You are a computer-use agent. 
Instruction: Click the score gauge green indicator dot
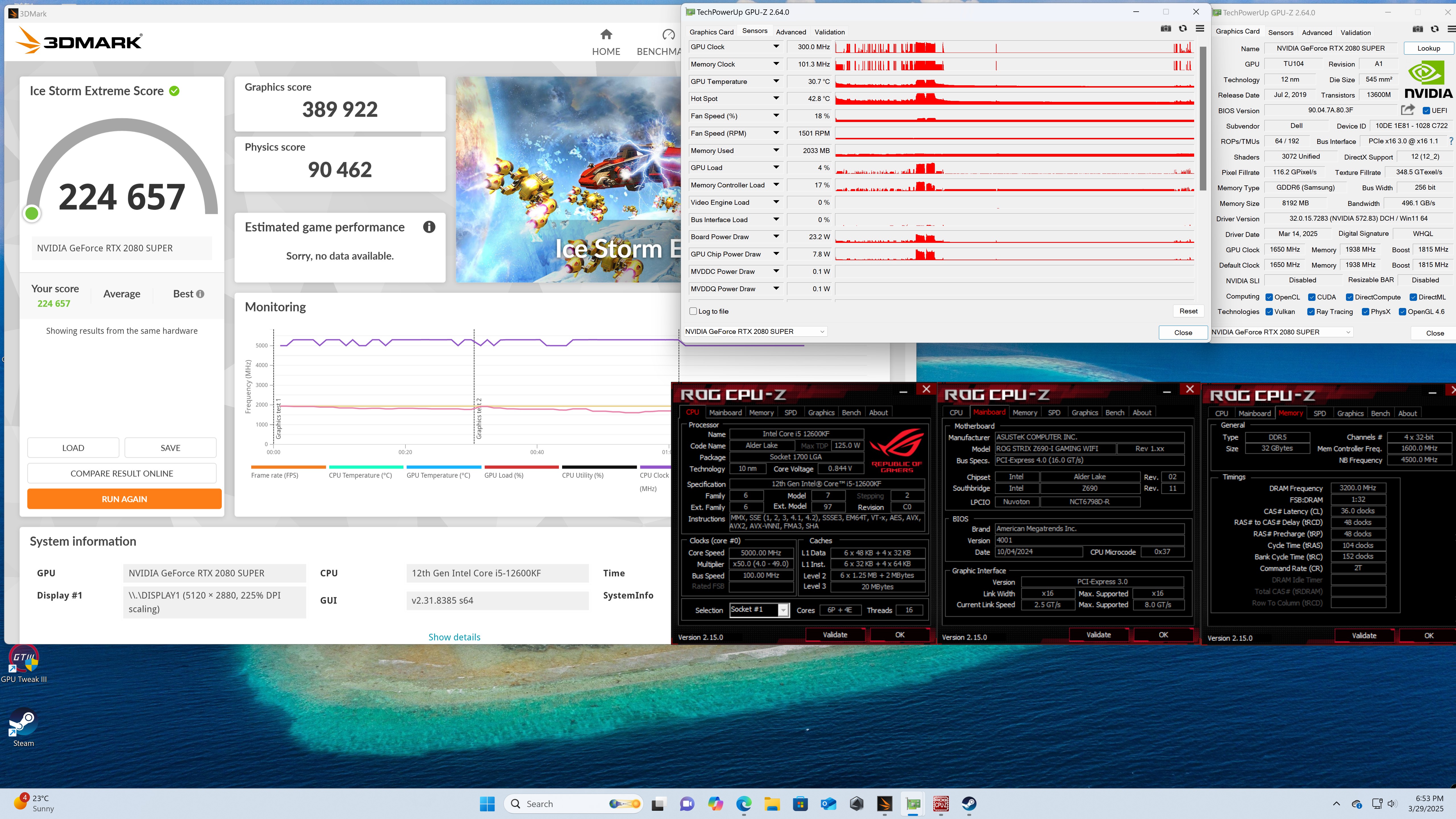tap(32, 213)
